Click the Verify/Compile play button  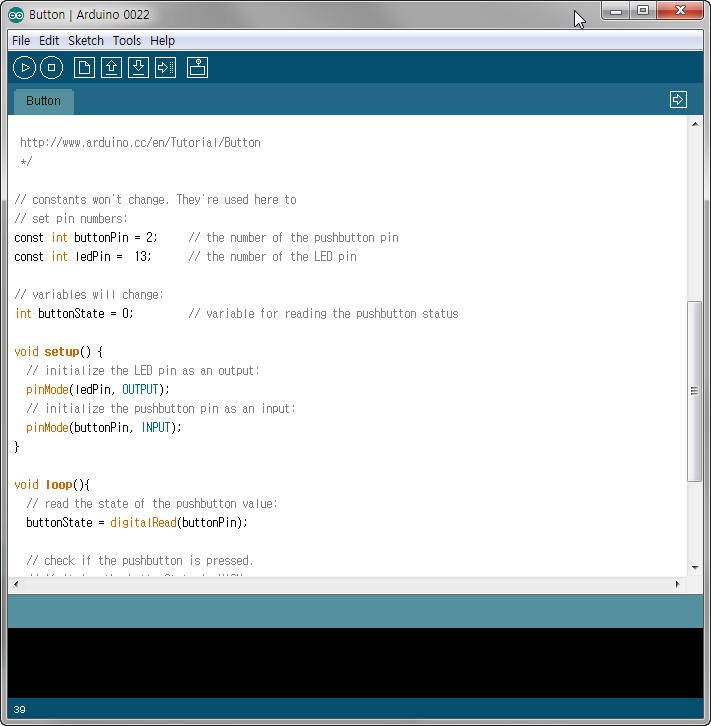24,68
